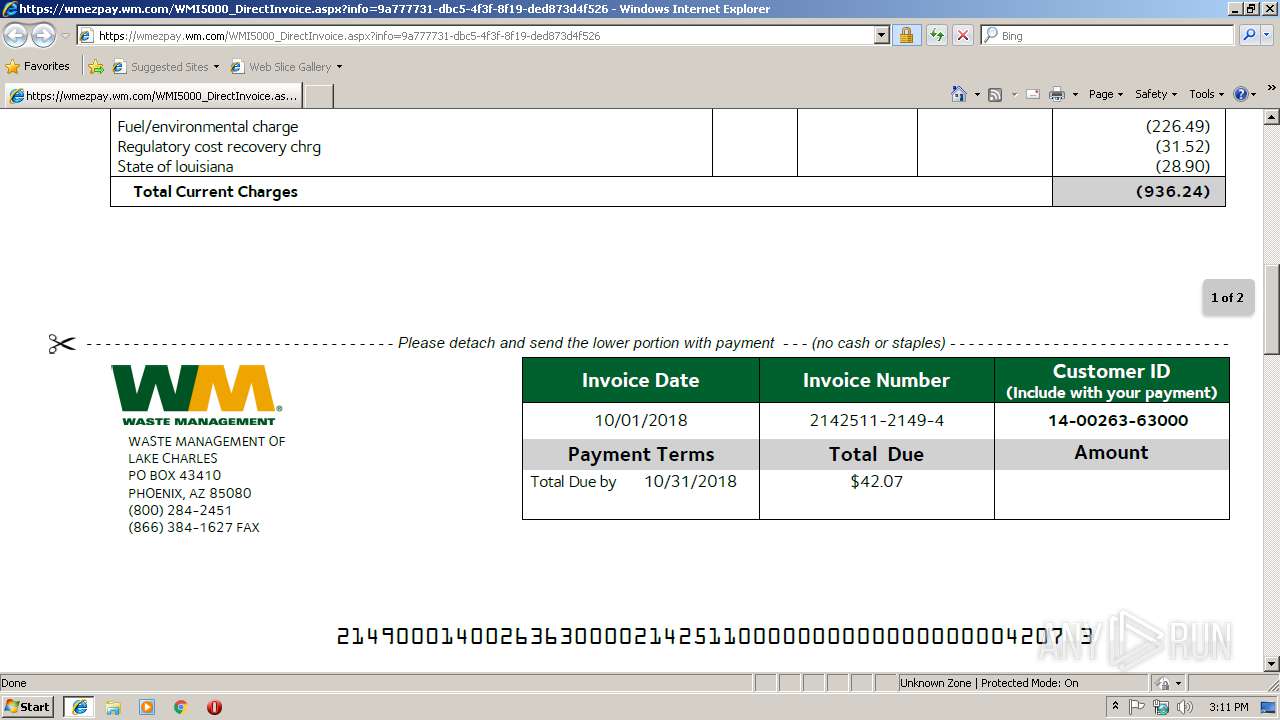This screenshot has height=720, width=1280.
Task: Click the invoice number 2142511-2149-4
Action: [x=876, y=420]
